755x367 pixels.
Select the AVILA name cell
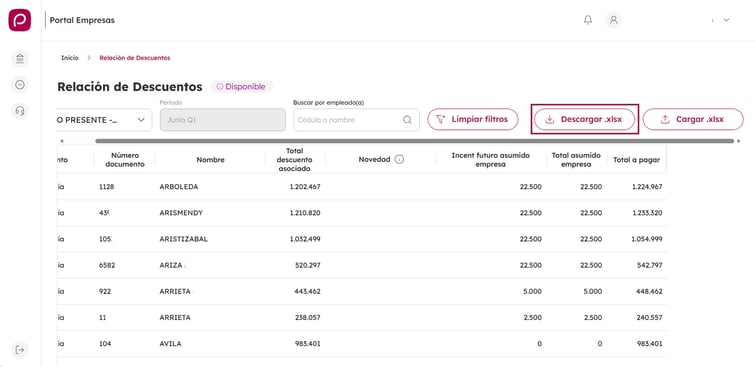(170, 344)
